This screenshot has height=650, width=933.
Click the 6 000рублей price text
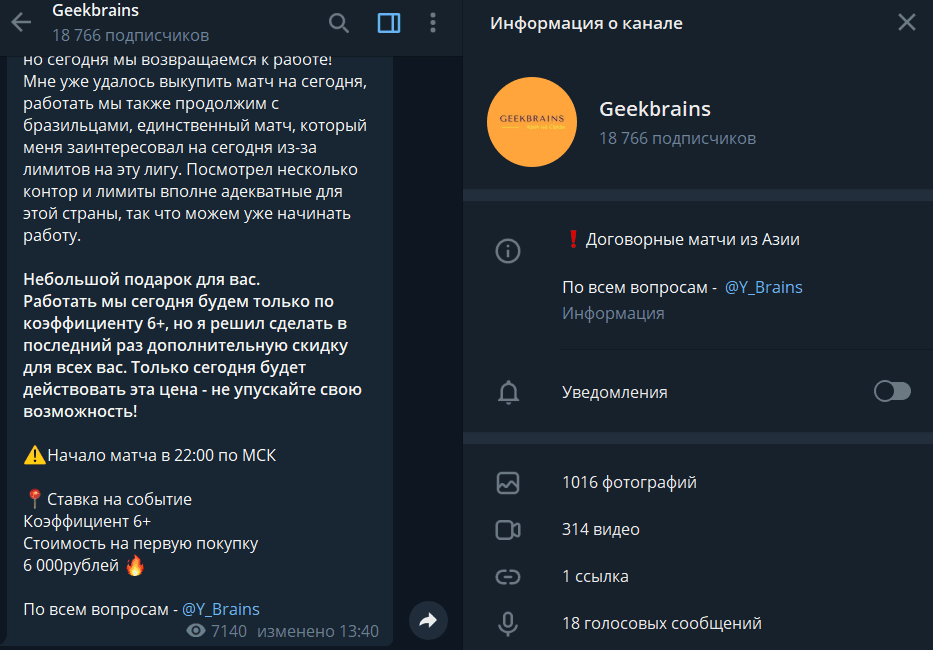(x=71, y=565)
